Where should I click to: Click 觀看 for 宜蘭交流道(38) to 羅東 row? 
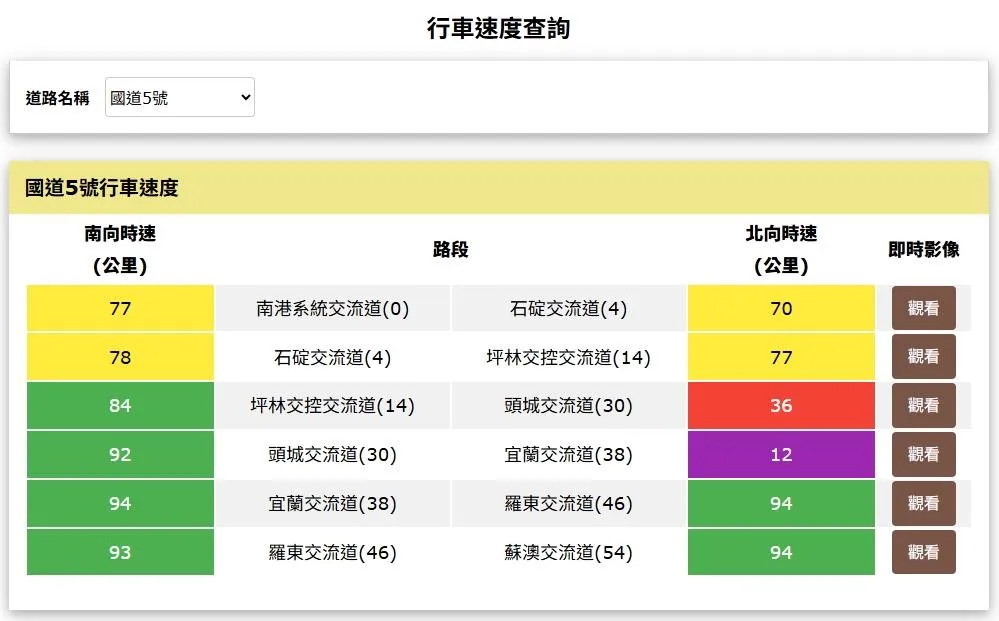(x=923, y=503)
